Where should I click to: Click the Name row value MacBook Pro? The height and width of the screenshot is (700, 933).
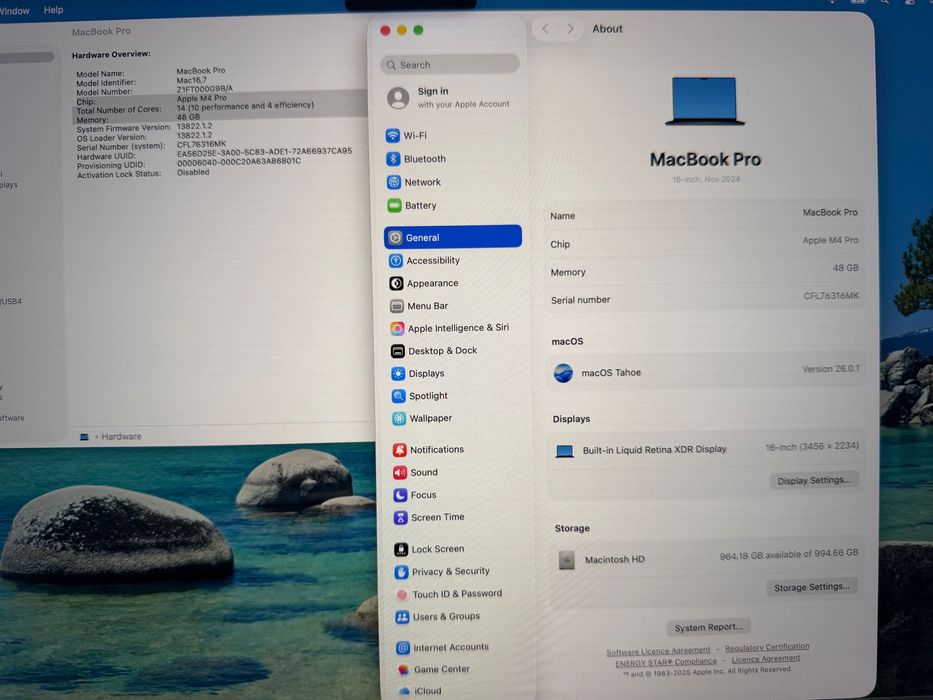tap(829, 212)
